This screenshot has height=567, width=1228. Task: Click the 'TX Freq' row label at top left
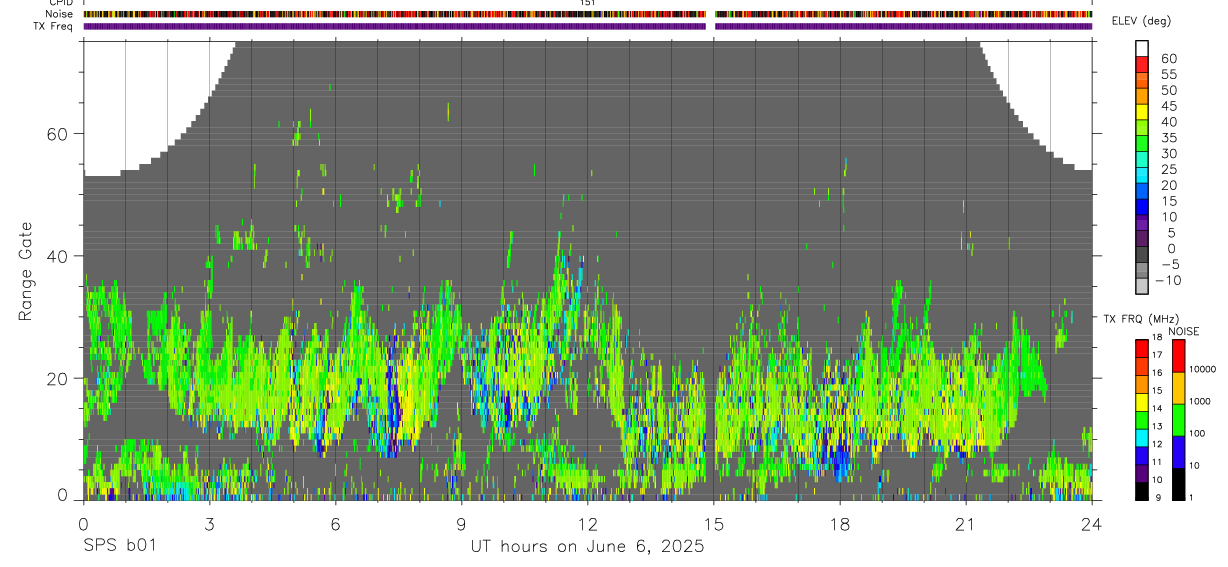pyautogui.click(x=55, y=26)
